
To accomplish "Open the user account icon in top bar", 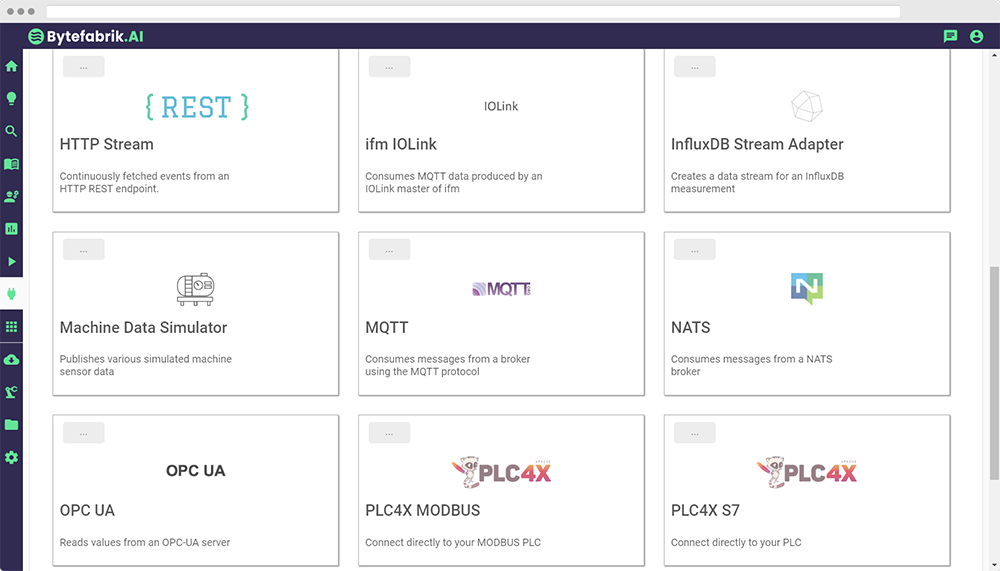I will pyautogui.click(x=977, y=36).
